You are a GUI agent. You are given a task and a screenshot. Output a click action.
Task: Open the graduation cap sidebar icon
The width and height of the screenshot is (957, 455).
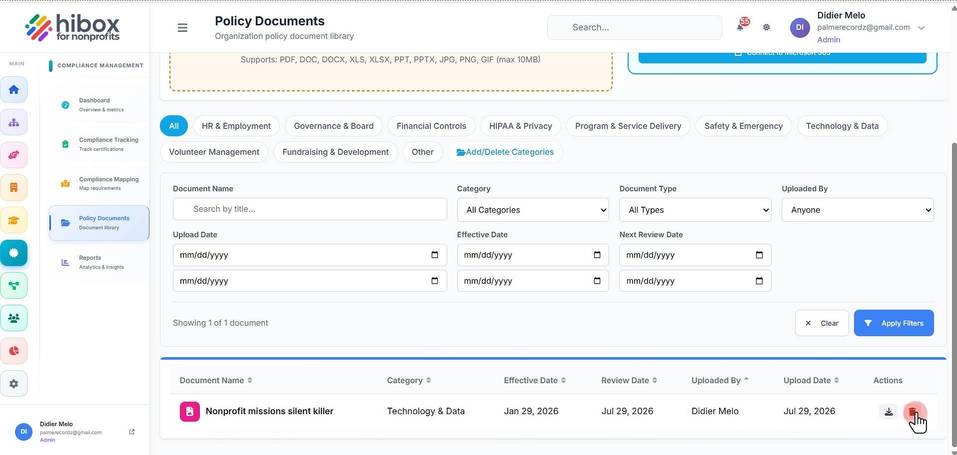click(13, 220)
